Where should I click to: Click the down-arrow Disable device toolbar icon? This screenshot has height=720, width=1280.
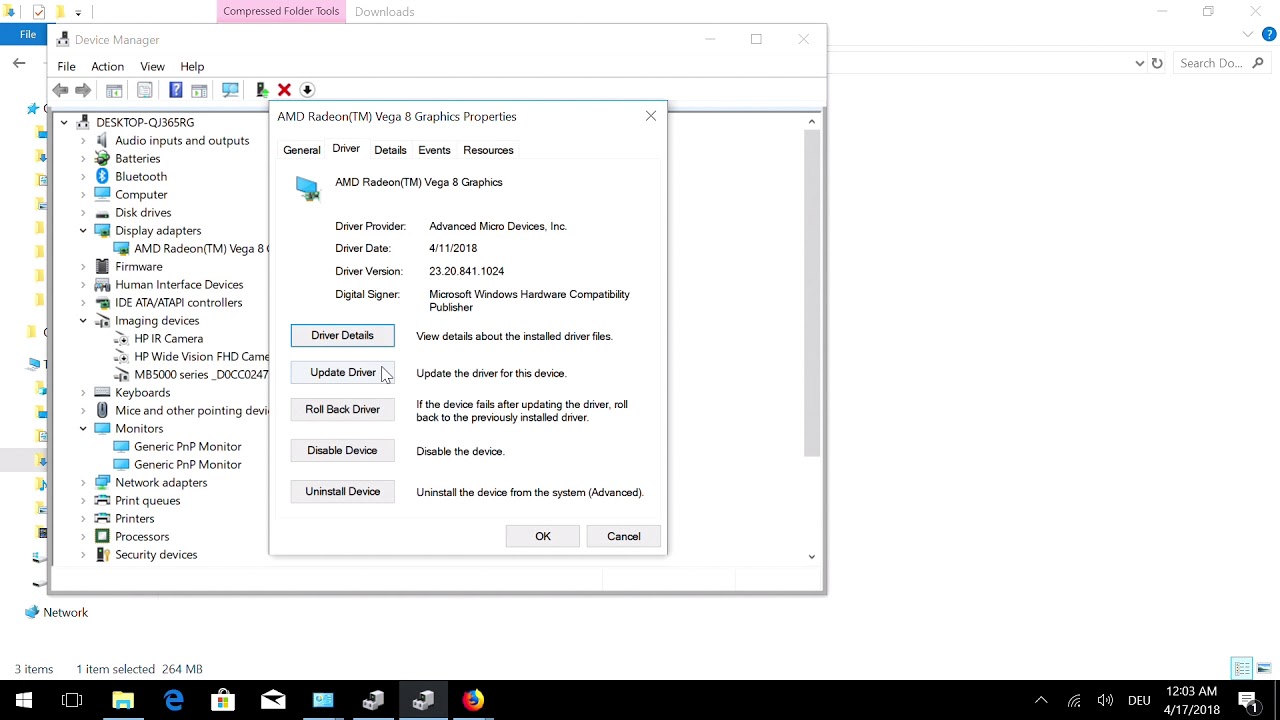coord(307,90)
